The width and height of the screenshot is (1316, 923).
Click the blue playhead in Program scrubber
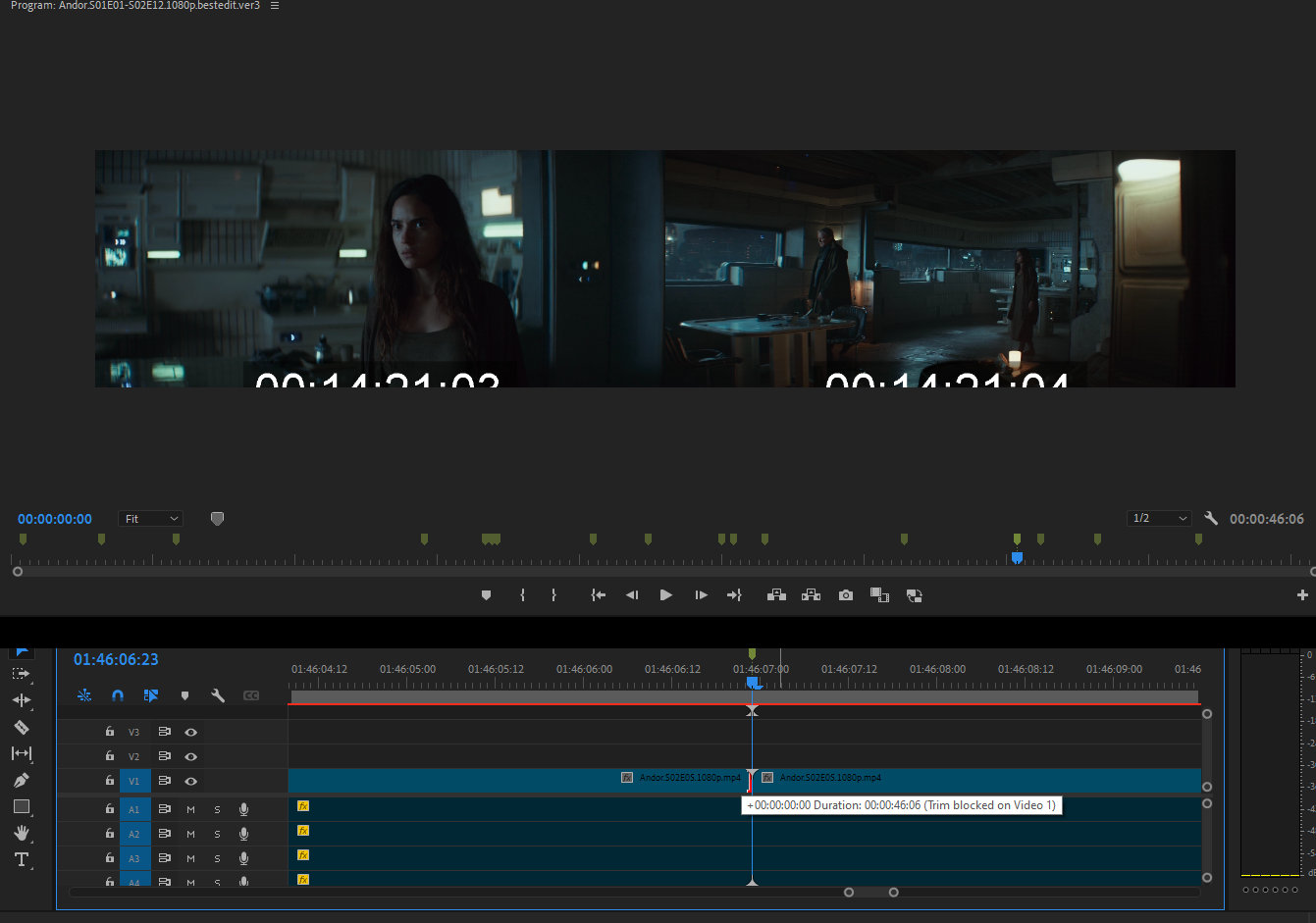pyautogui.click(x=1017, y=557)
